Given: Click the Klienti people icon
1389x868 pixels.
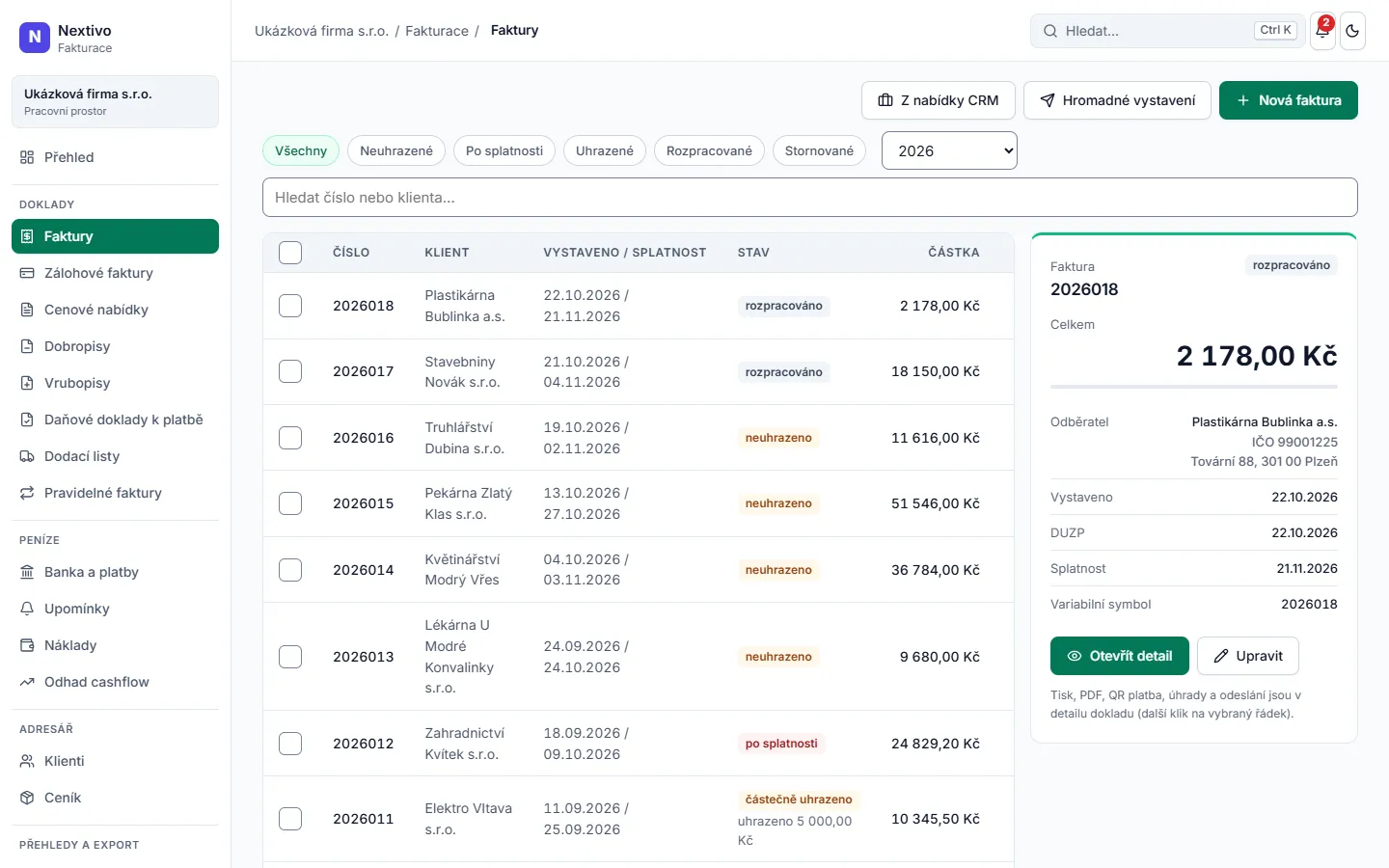Looking at the screenshot, I should tap(27, 761).
